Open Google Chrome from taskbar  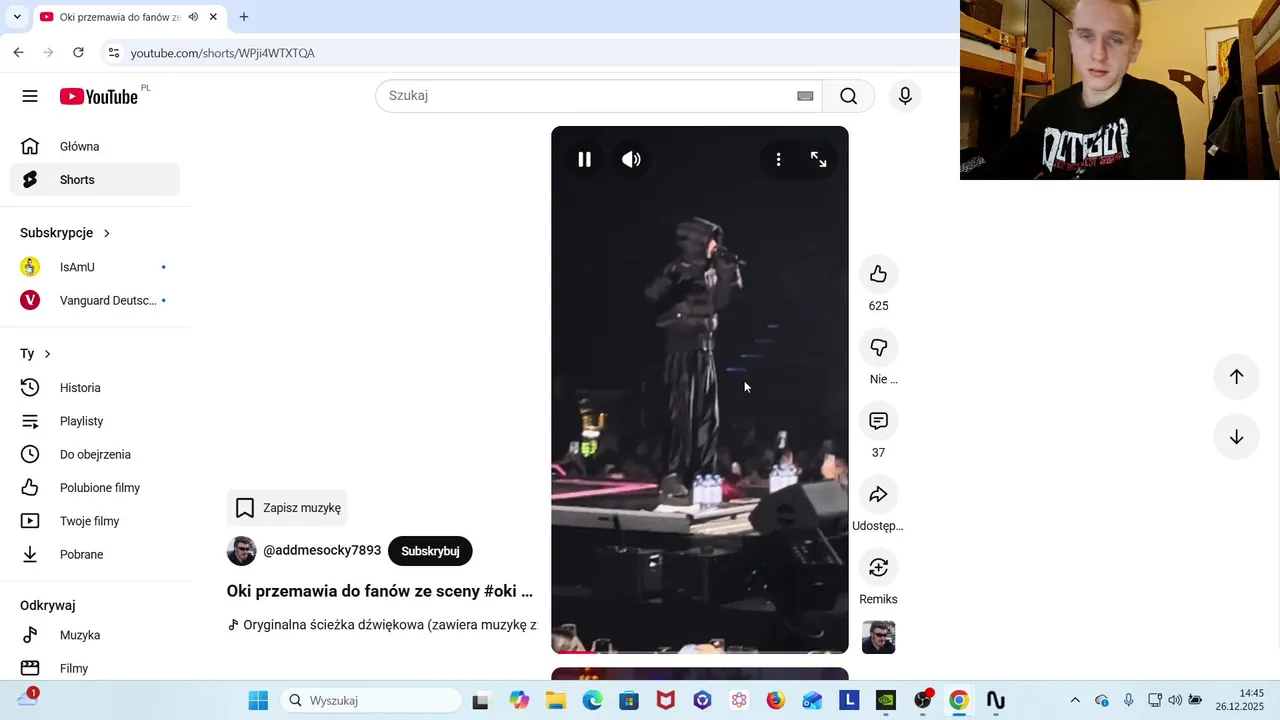[958, 700]
